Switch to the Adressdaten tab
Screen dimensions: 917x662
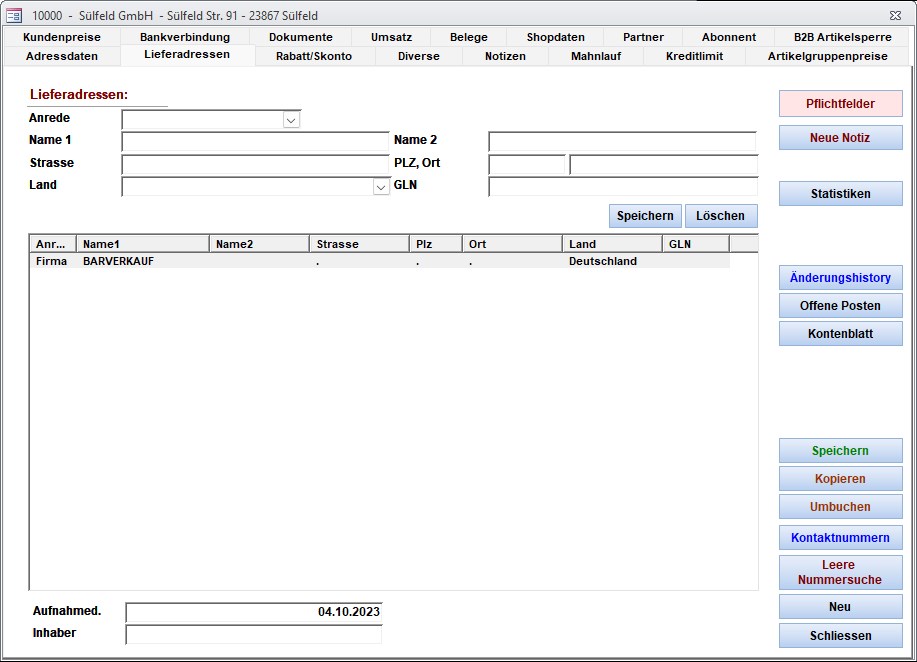tap(62, 56)
